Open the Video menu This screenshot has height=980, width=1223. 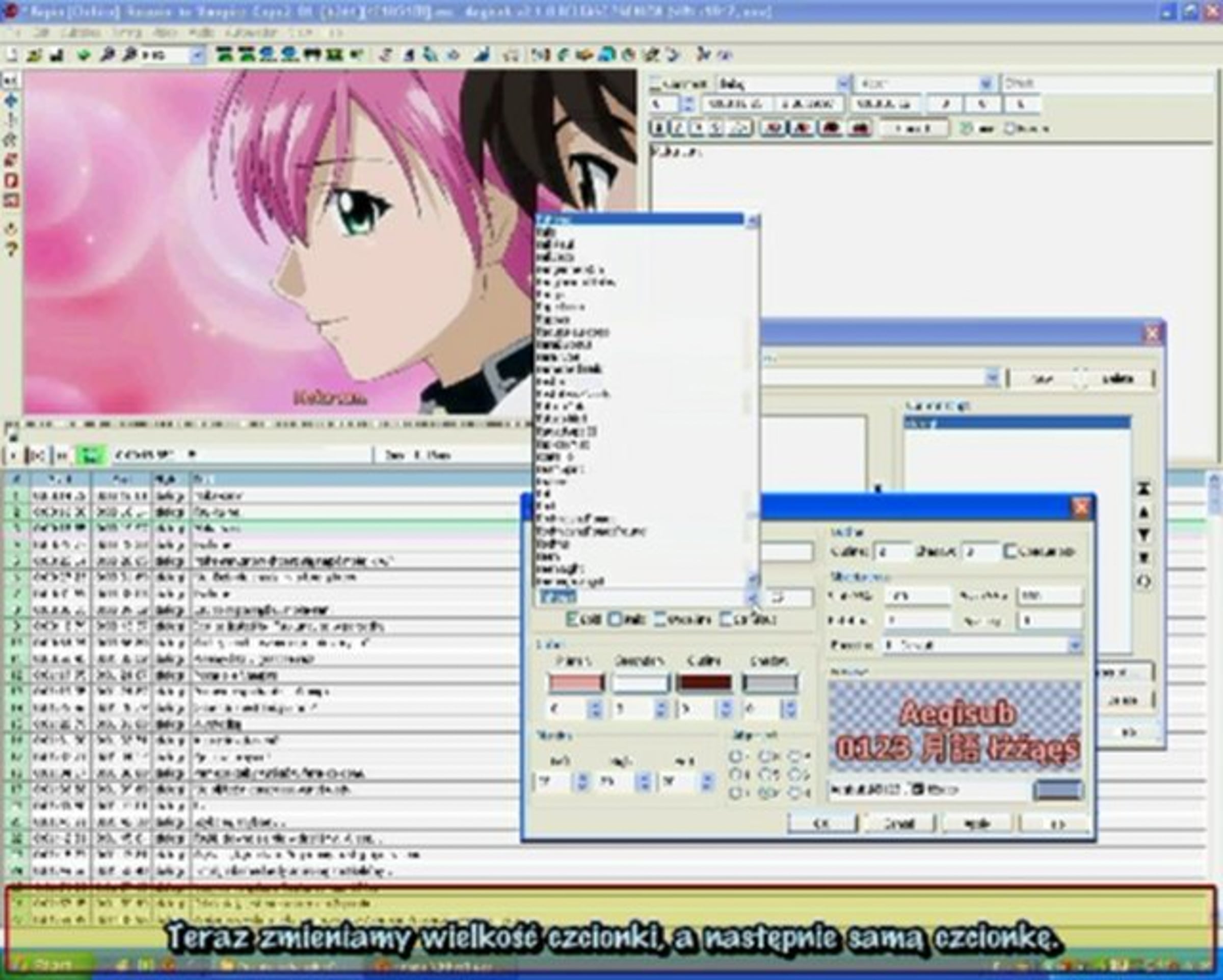[x=165, y=33]
